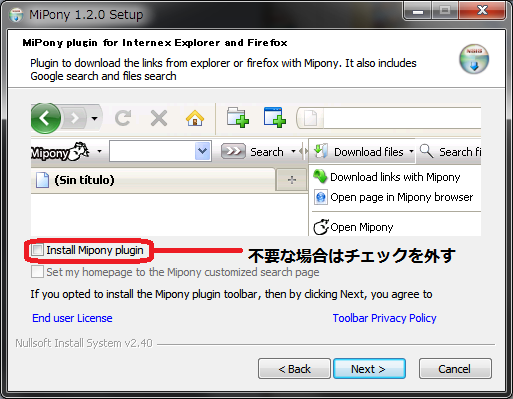Image resolution: width=513 pixels, height=399 pixels.
Task: Click the home house icon
Action: point(195,118)
